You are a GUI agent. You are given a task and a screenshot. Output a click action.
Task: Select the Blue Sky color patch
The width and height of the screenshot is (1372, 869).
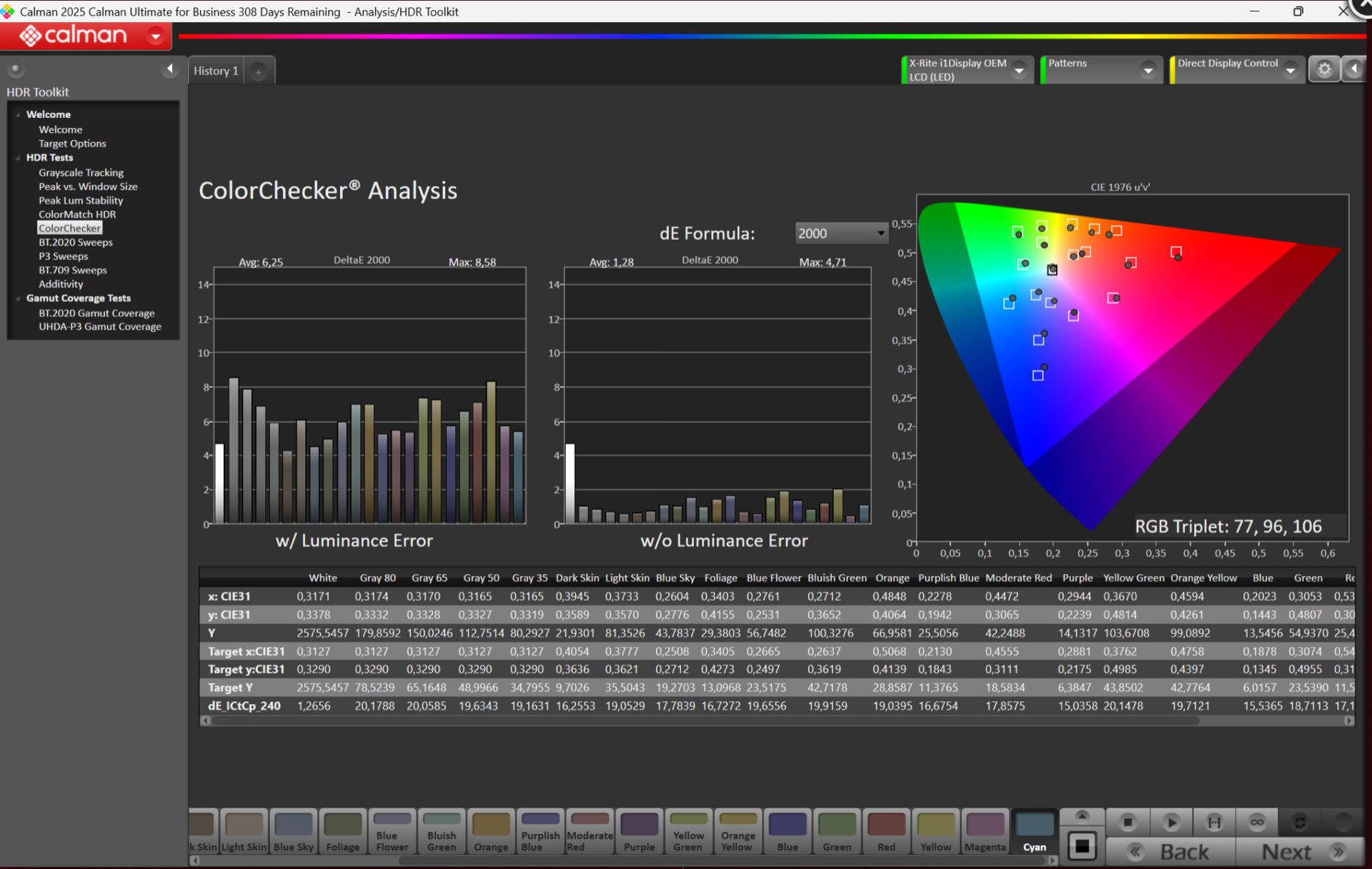click(293, 832)
